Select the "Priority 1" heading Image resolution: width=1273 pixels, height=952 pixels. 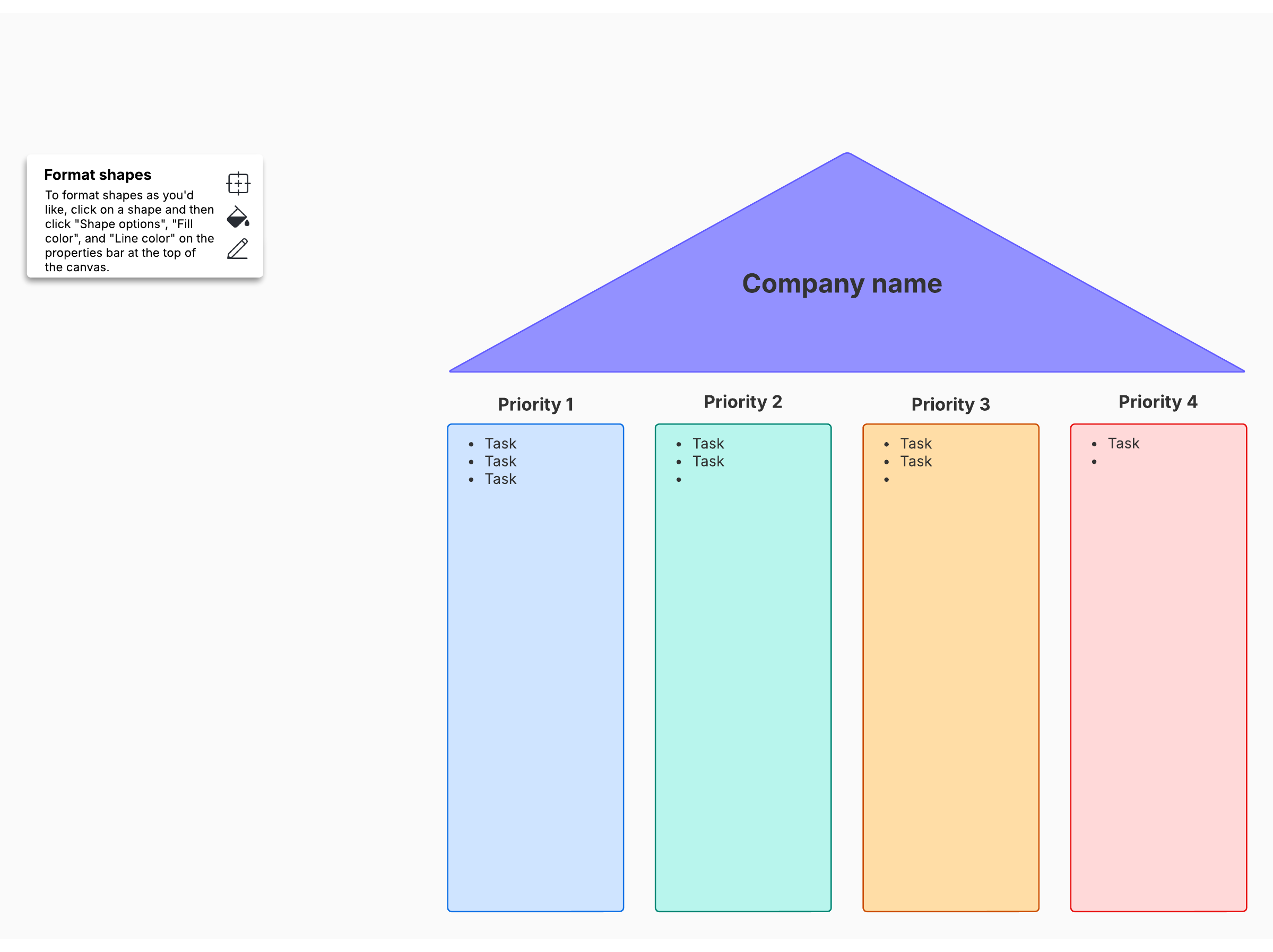tap(535, 404)
